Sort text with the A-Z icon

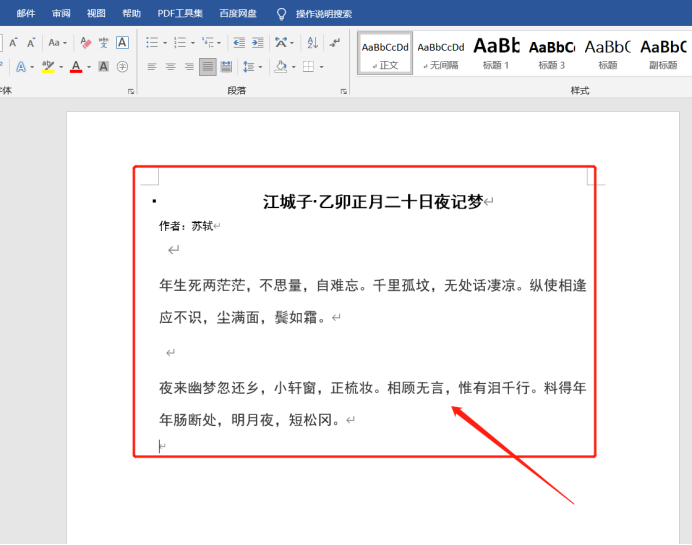coord(312,43)
